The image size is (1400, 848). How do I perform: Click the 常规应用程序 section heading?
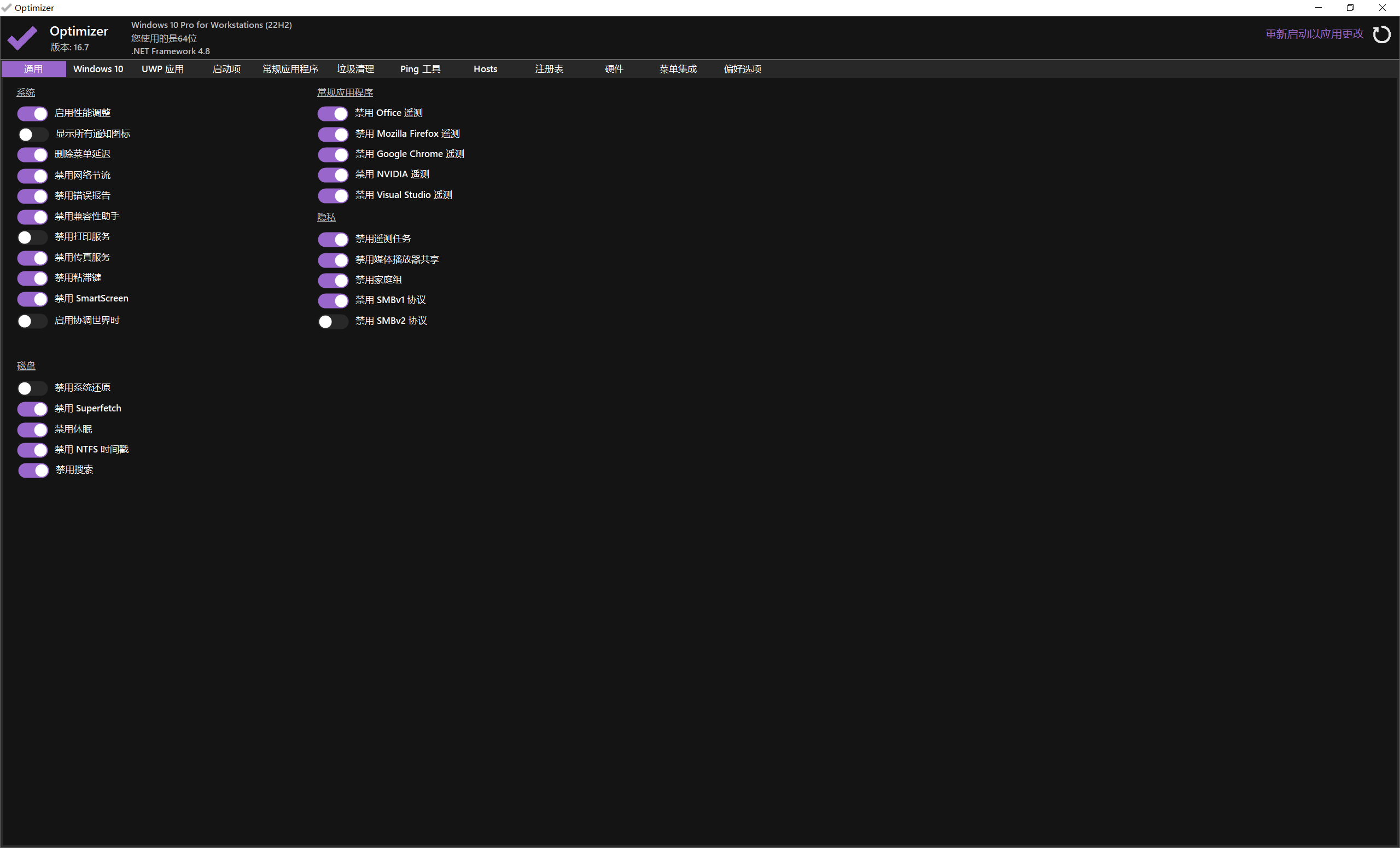(345, 92)
